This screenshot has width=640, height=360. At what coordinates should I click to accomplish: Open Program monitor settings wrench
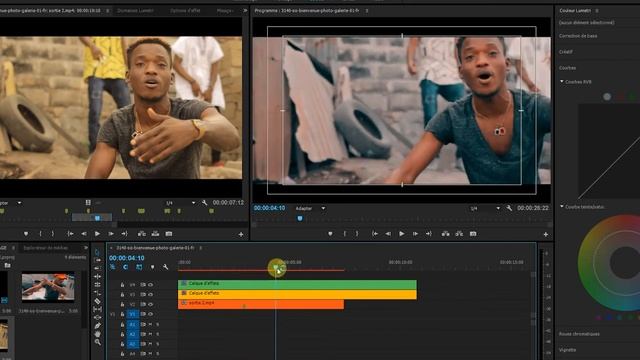click(x=509, y=208)
